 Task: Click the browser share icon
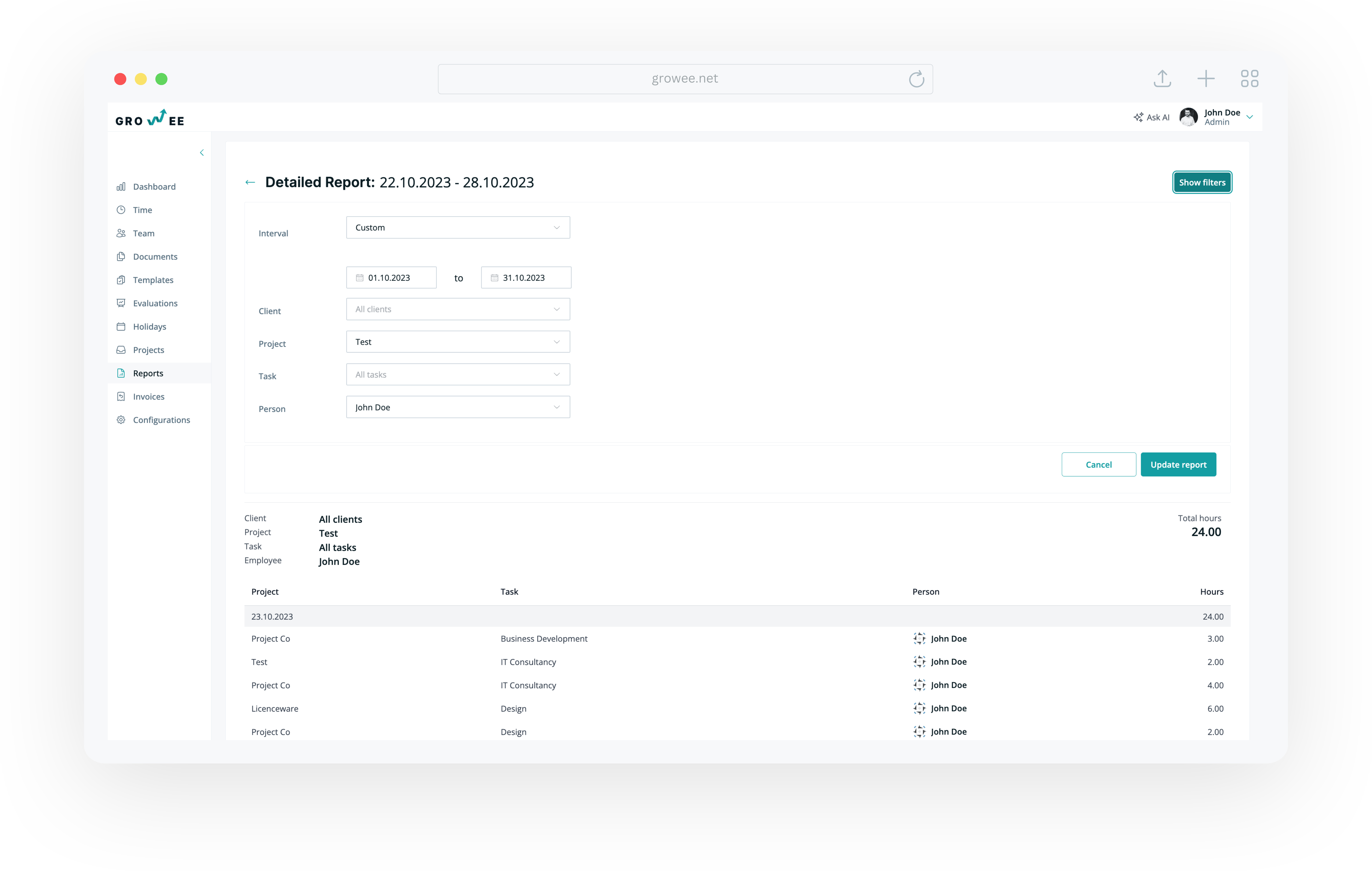(x=1162, y=79)
